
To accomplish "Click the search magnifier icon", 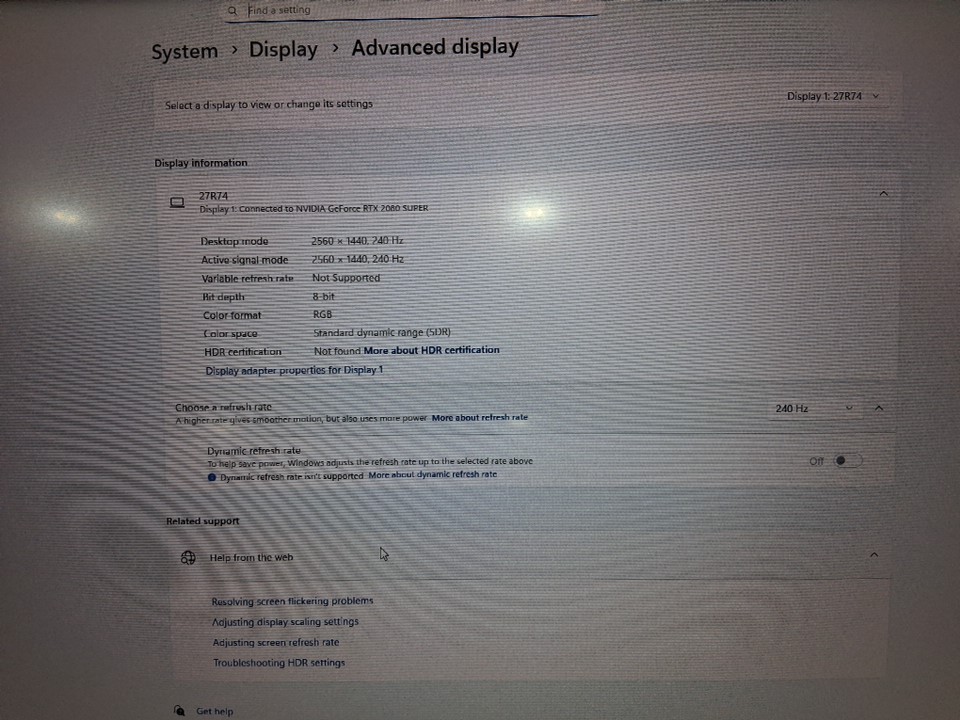I will (233, 11).
